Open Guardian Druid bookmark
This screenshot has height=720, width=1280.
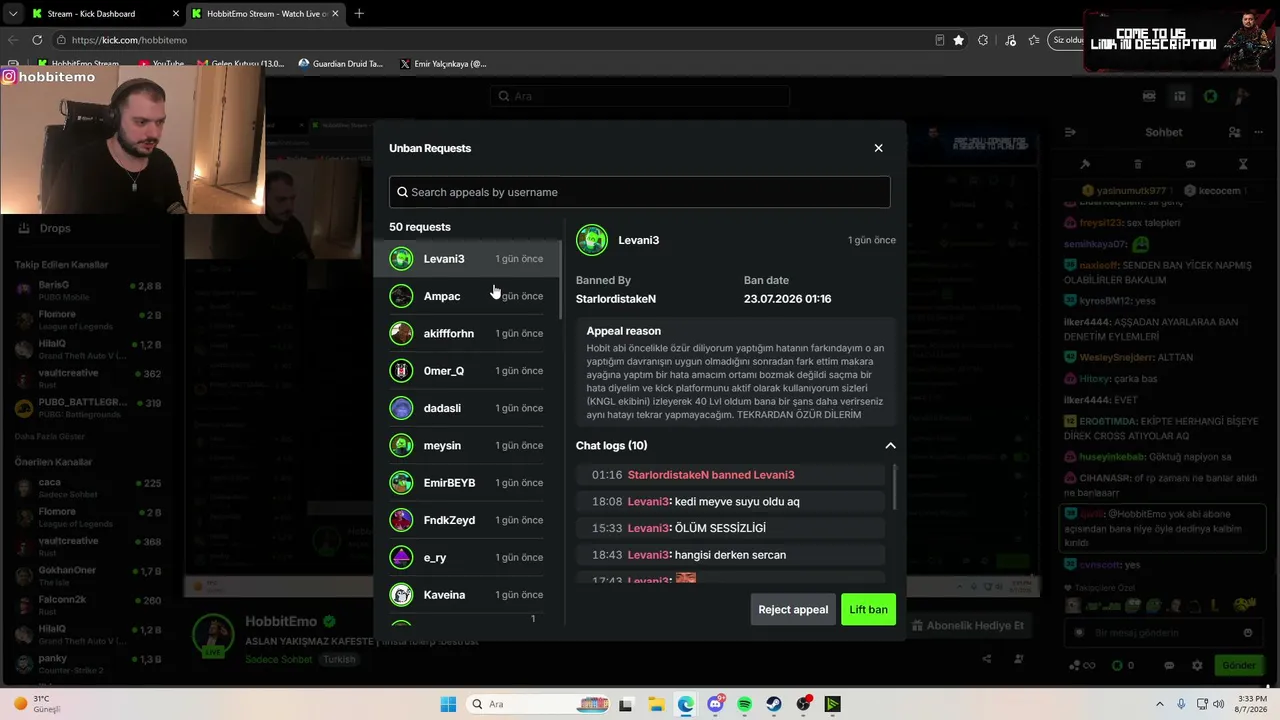coord(341,64)
